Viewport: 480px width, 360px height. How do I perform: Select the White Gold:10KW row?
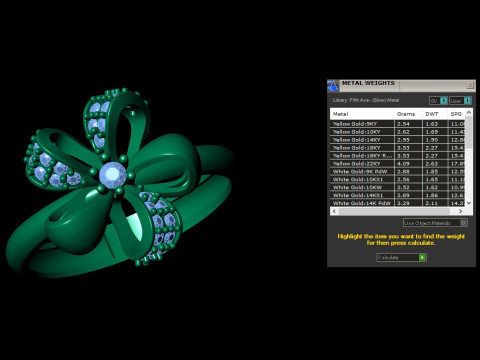pos(398,187)
